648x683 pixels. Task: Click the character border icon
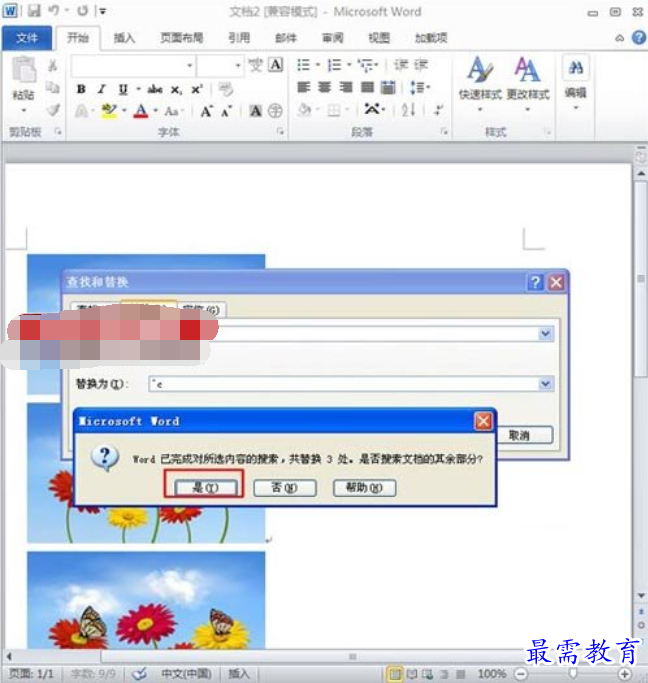point(276,65)
